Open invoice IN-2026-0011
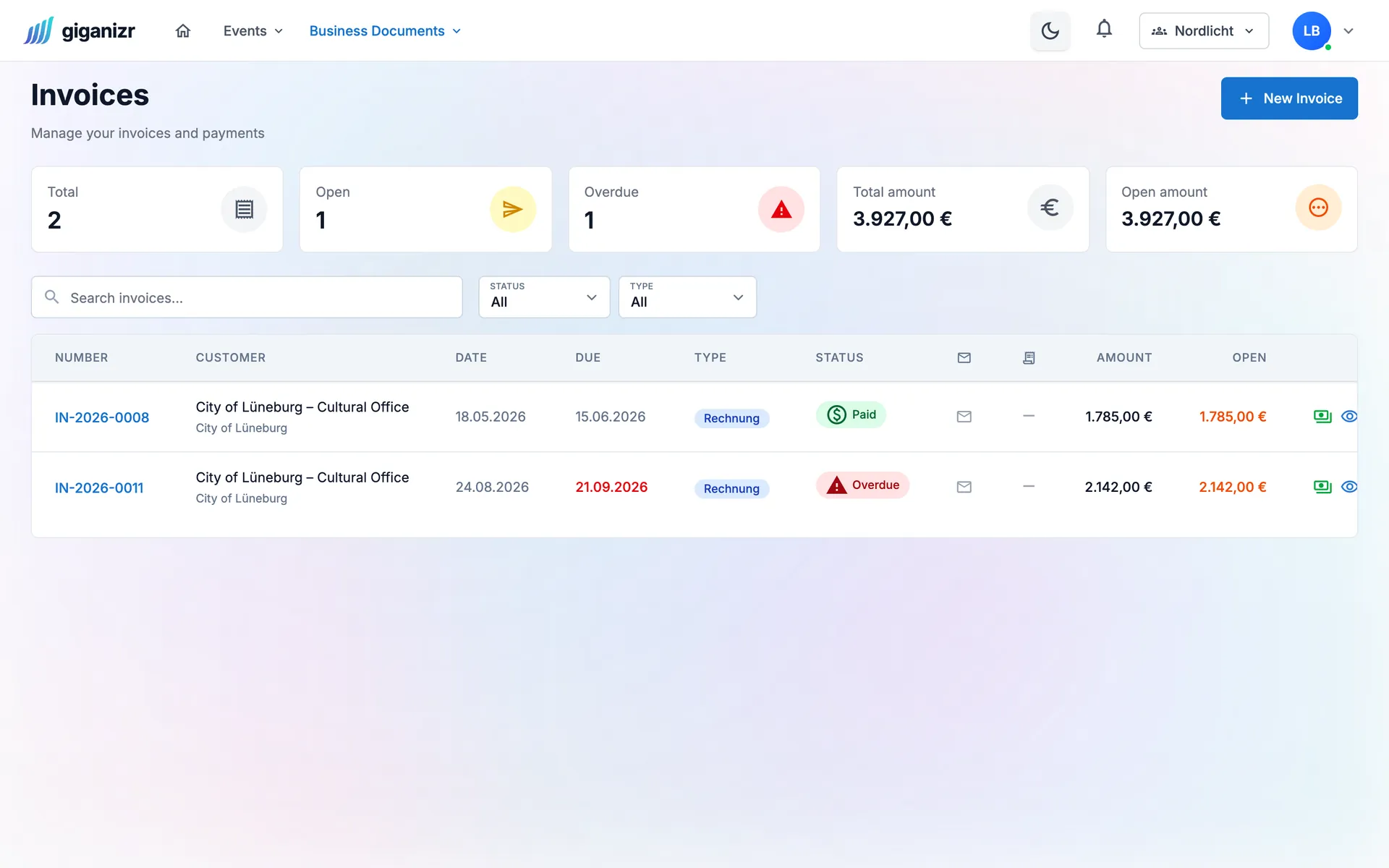Image resolution: width=1389 pixels, height=868 pixels. click(99, 488)
